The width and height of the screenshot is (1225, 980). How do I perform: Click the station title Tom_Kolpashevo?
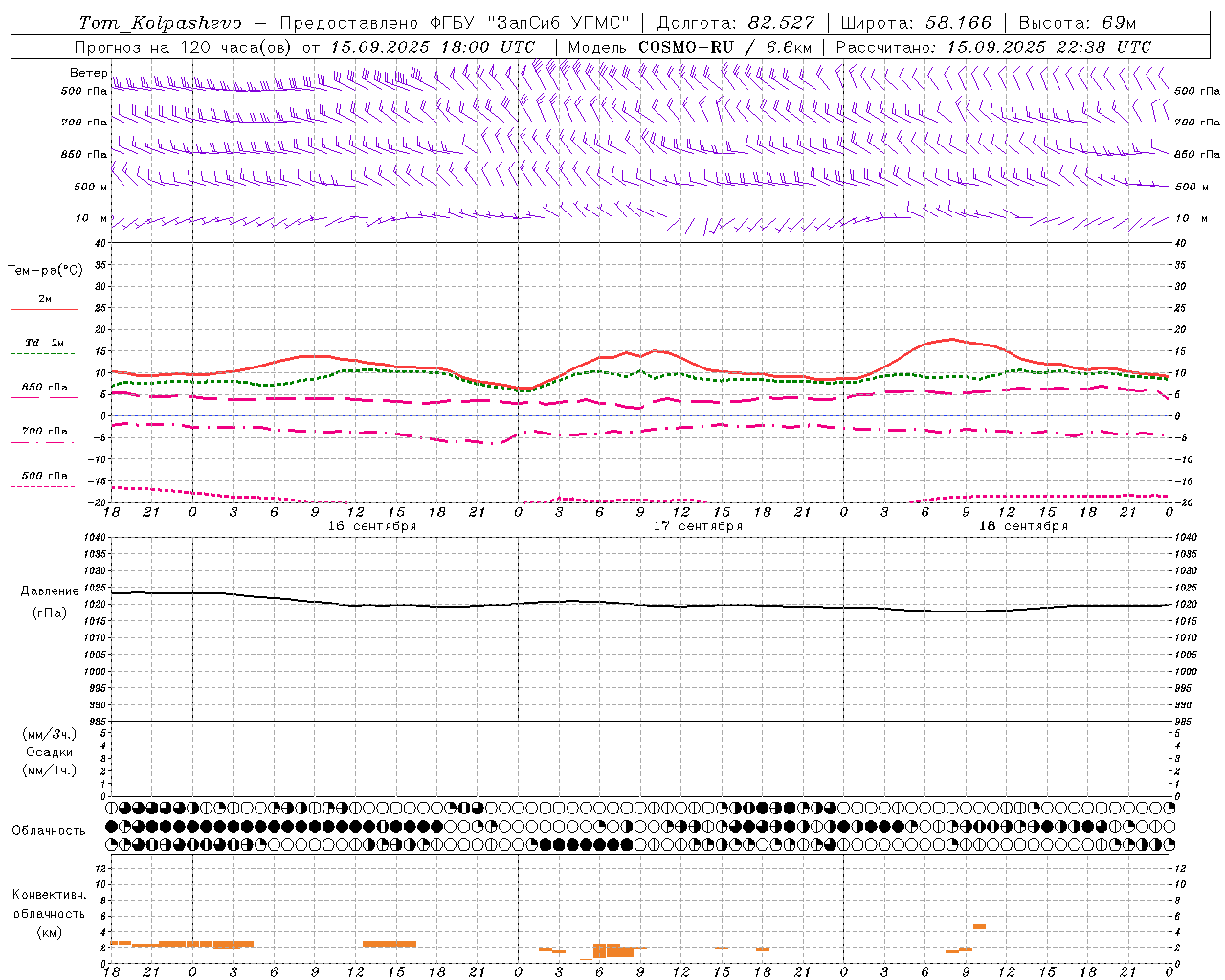(x=160, y=23)
